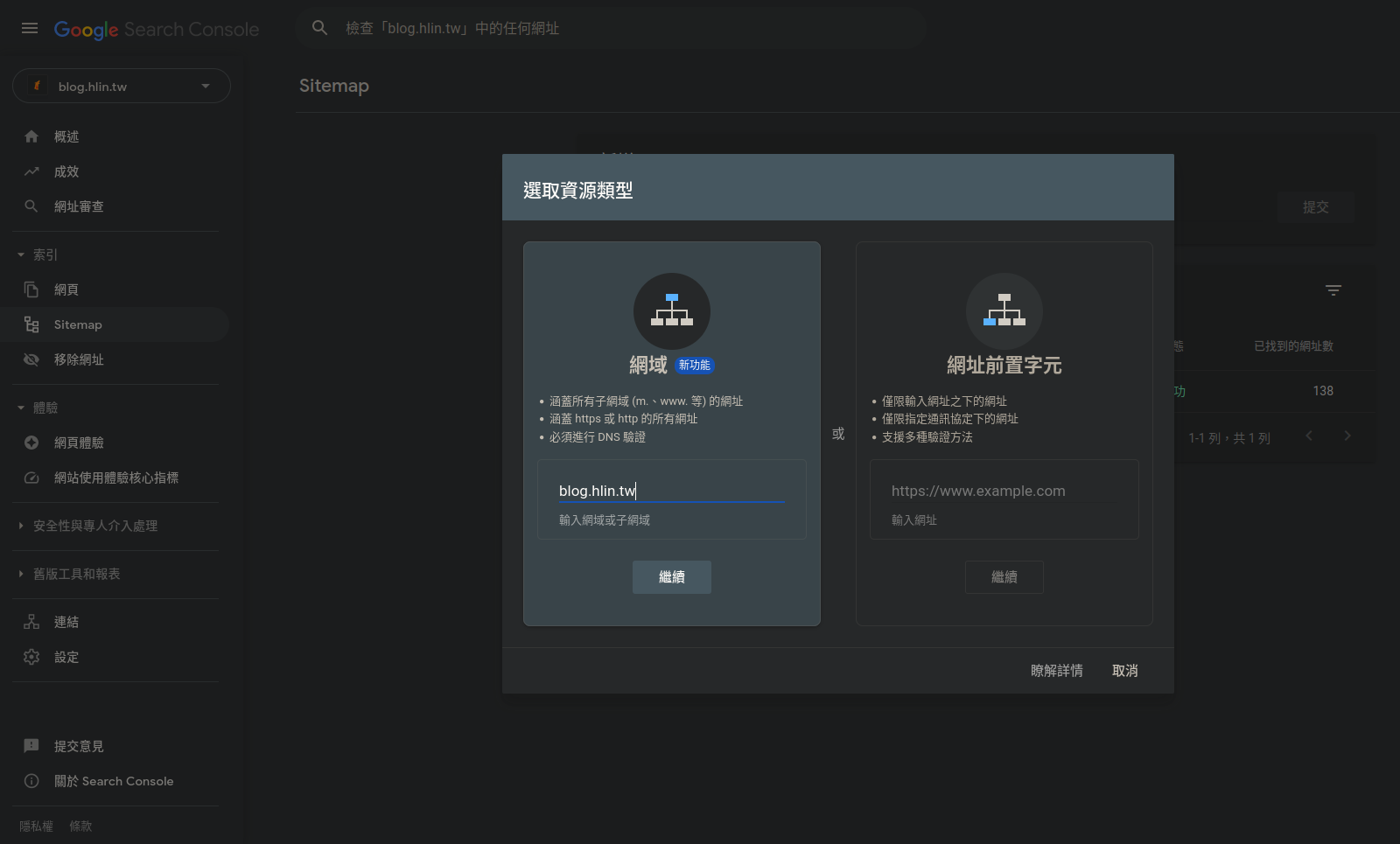Click the filter icon in sitemap table
Viewport: 1400px width, 844px height.
1333,290
